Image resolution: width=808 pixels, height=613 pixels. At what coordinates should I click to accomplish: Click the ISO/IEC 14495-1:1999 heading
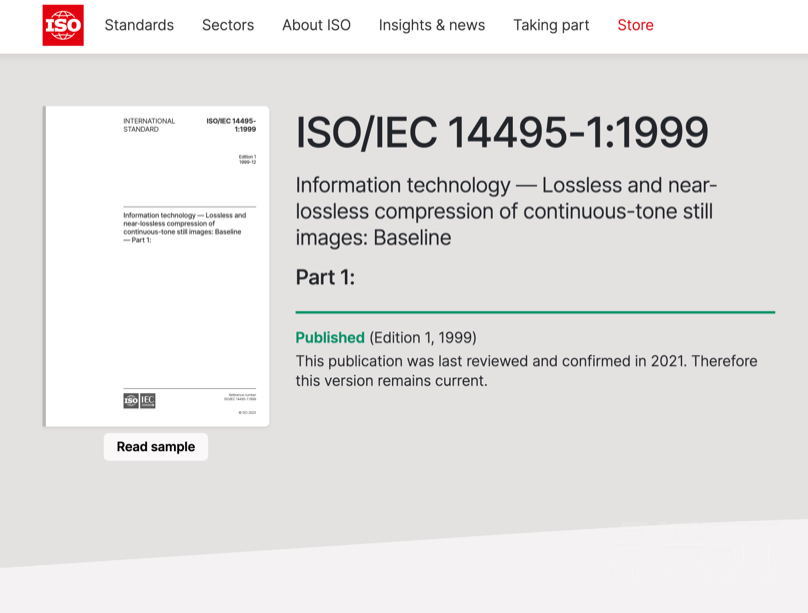(x=502, y=133)
